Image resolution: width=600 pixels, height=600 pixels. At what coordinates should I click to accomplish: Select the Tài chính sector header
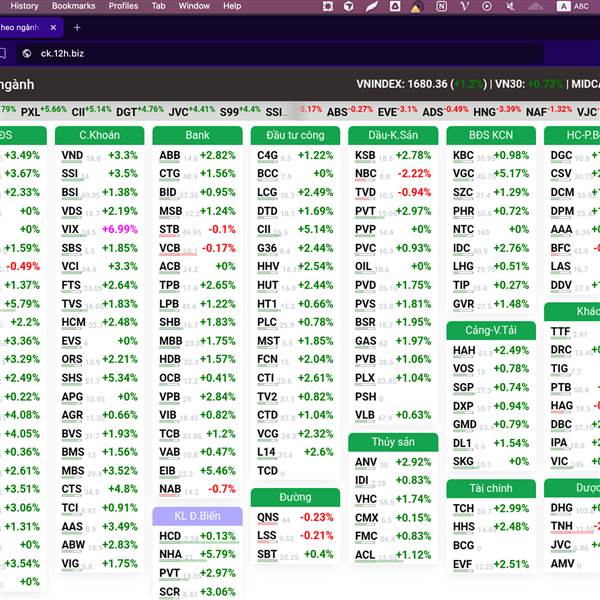(x=491, y=489)
